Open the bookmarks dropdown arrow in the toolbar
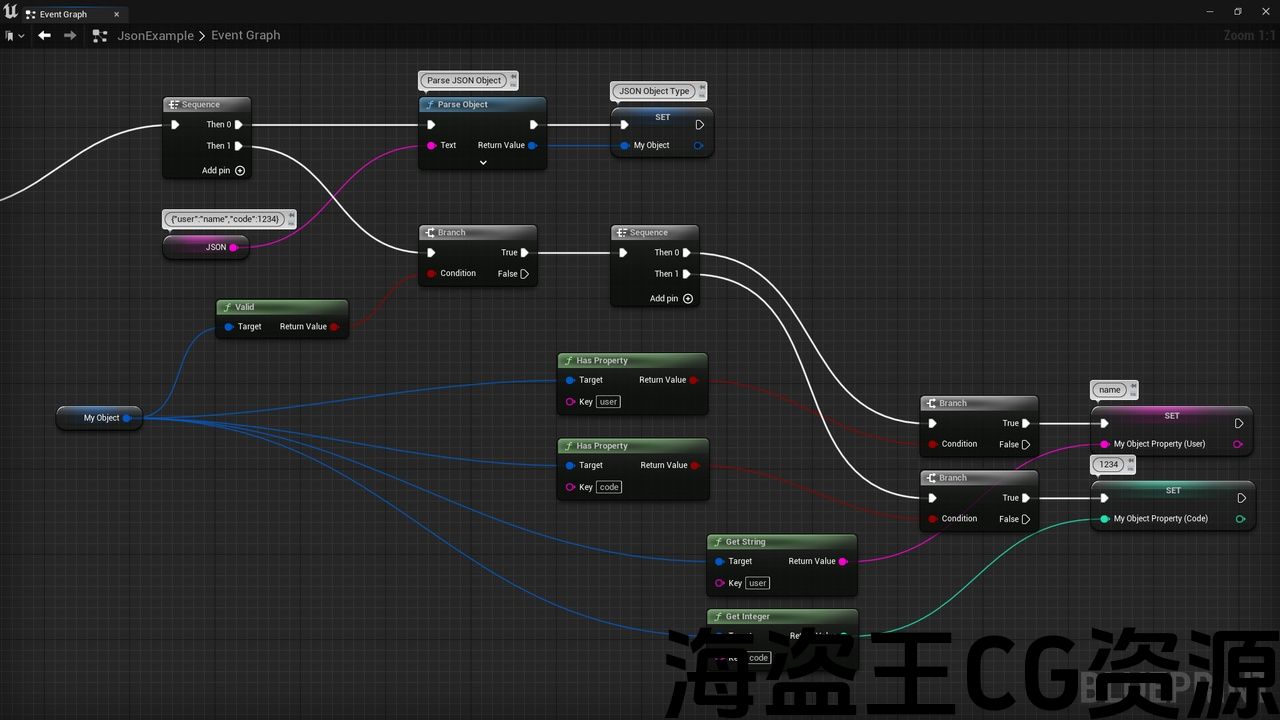Screen dimensions: 1280x720 (x=22, y=35)
